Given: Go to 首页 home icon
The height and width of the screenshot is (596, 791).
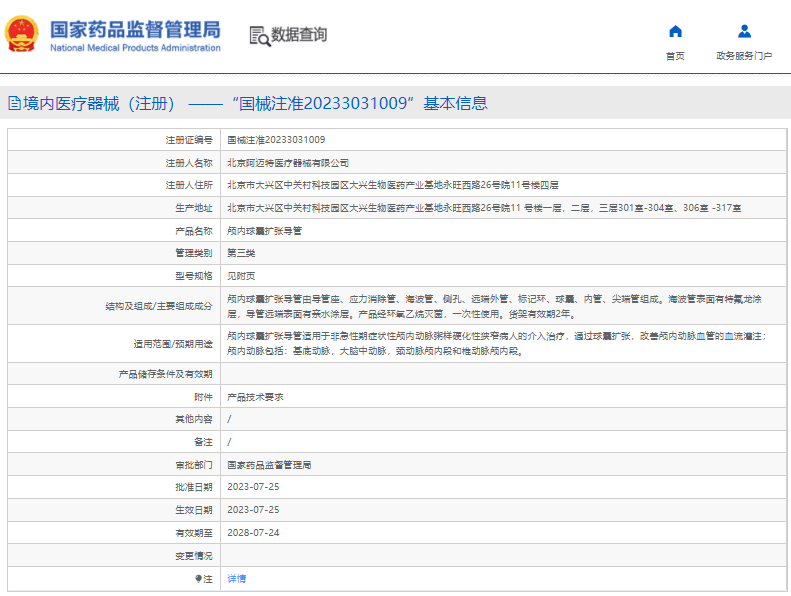Looking at the screenshot, I should [675, 31].
